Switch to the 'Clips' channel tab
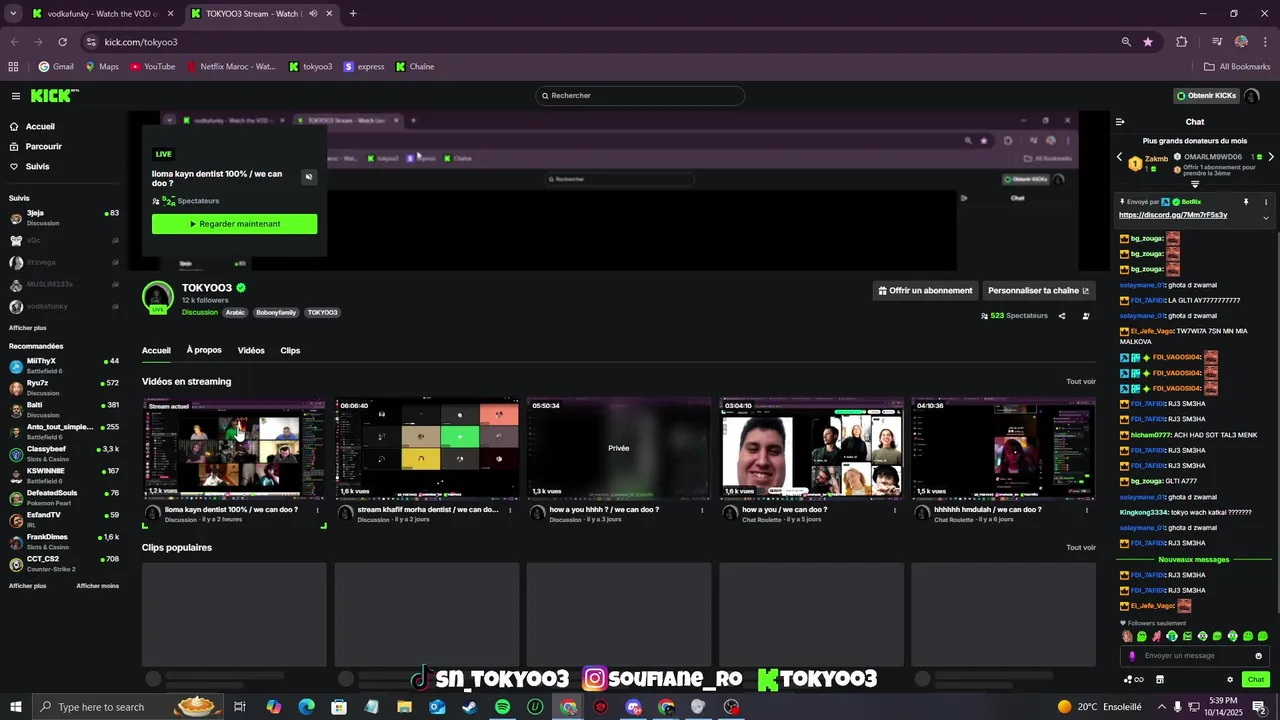Image resolution: width=1280 pixels, height=720 pixels. 290,350
